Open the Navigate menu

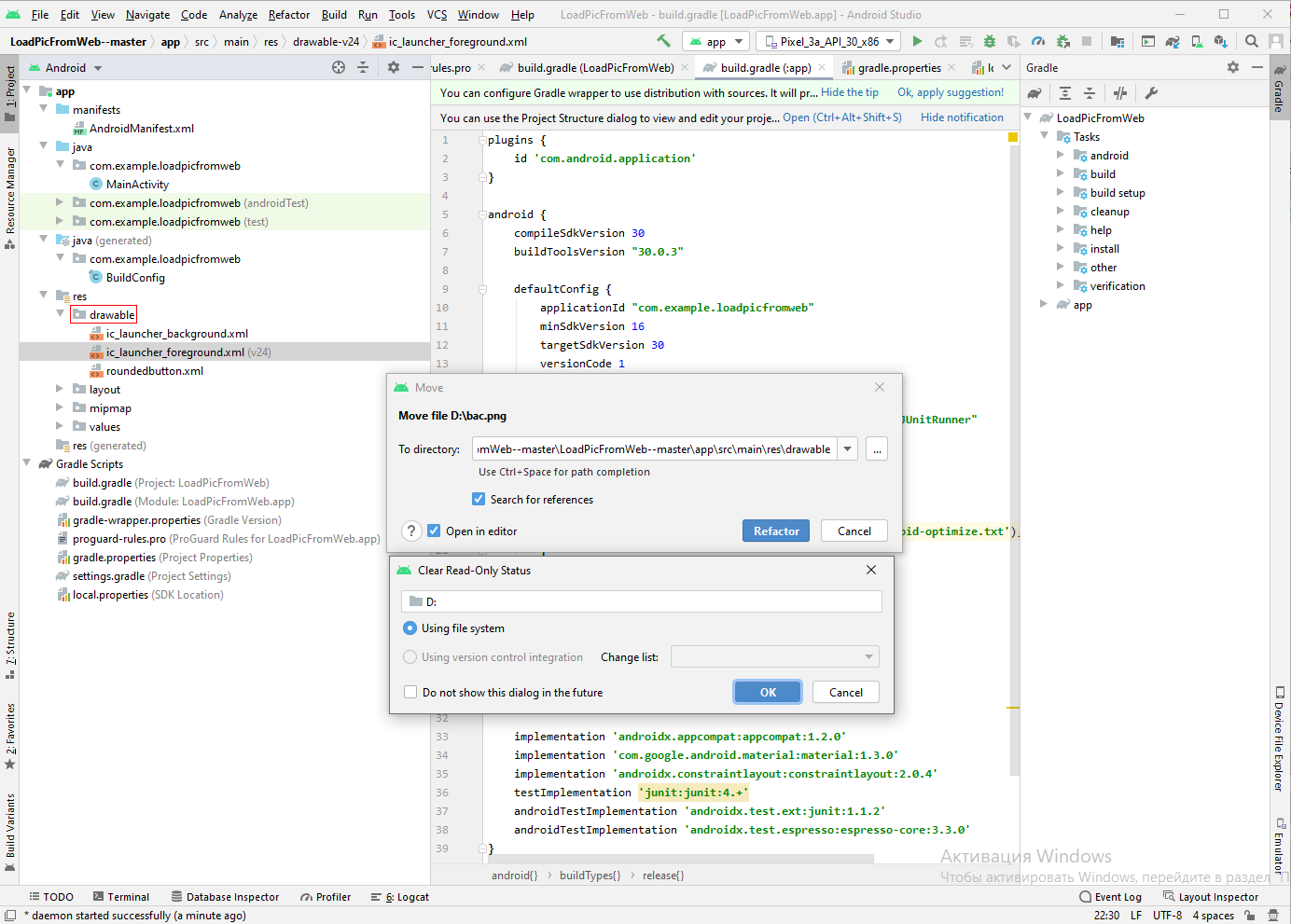click(147, 14)
